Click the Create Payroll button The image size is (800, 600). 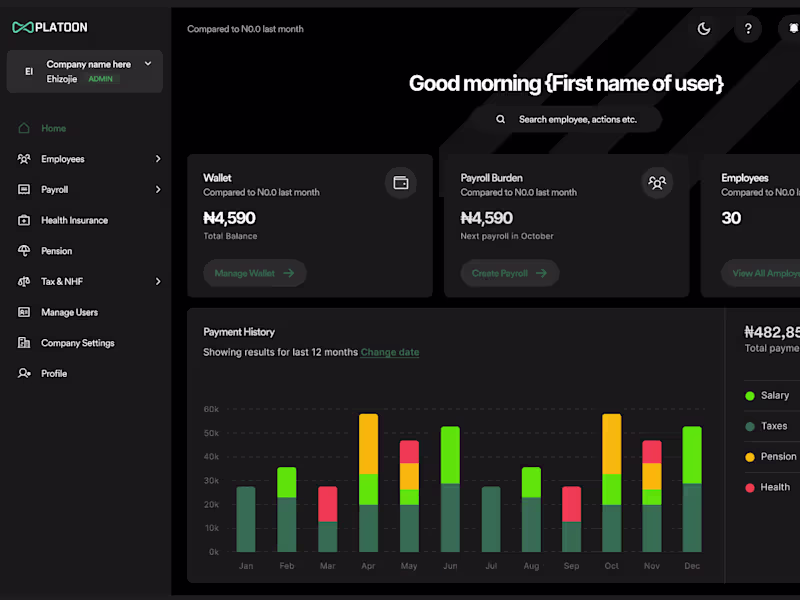point(510,273)
